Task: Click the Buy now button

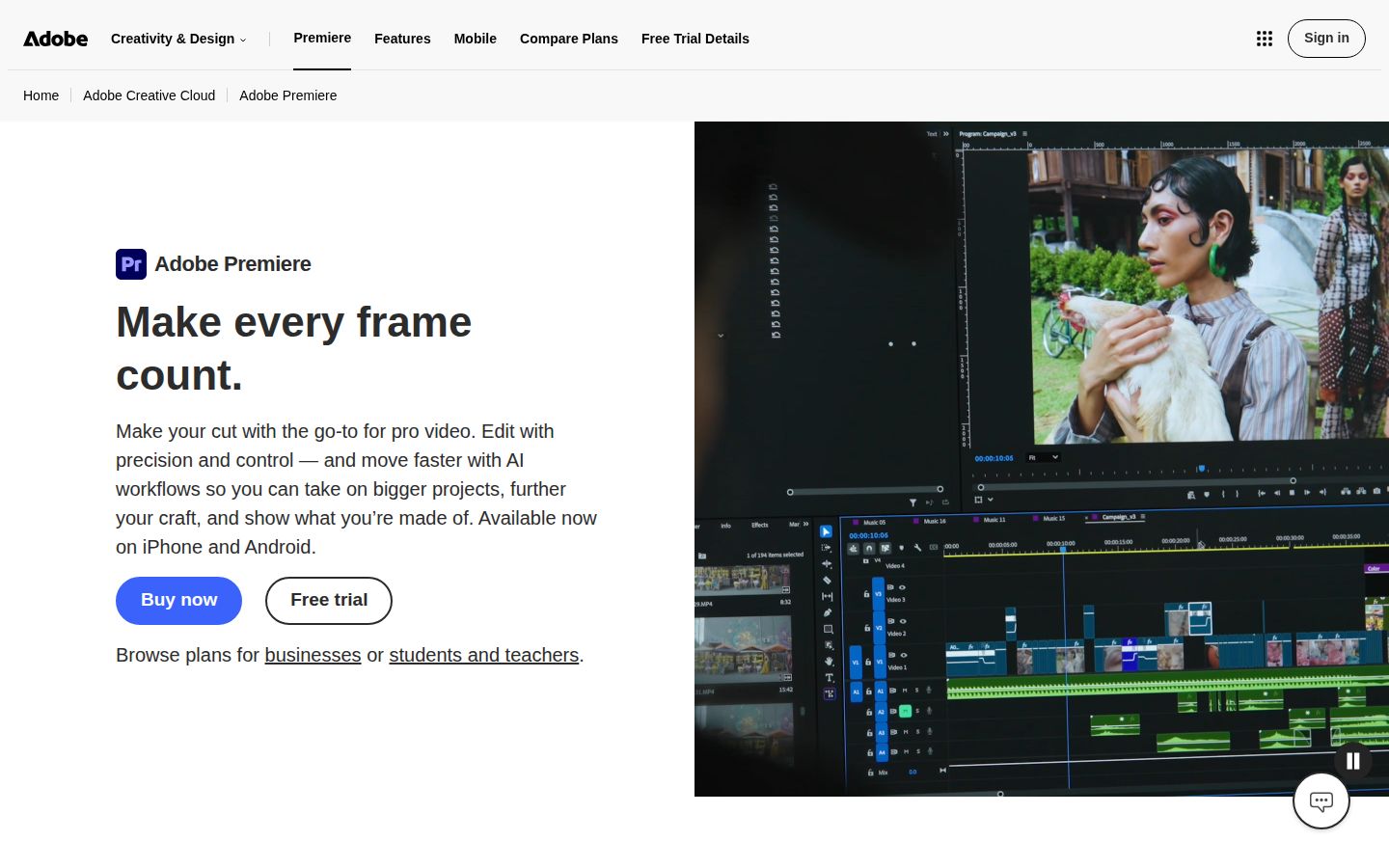Action: click(178, 601)
